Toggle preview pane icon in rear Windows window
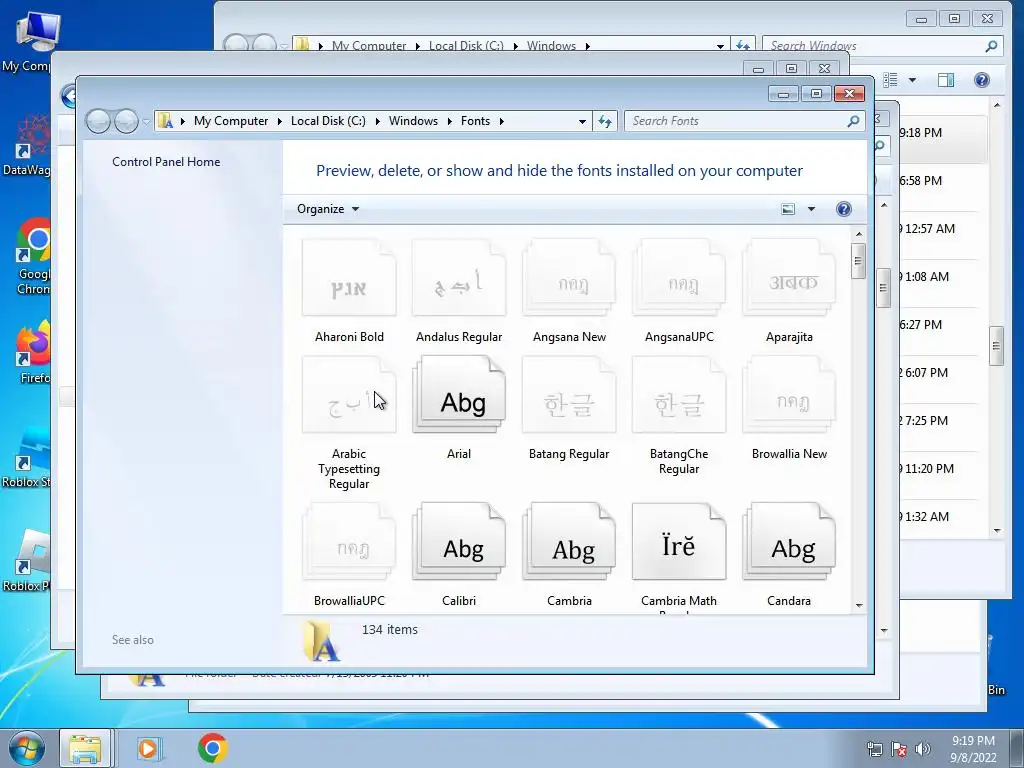Image resolution: width=1024 pixels, height=768 pixels. point(946,80)
